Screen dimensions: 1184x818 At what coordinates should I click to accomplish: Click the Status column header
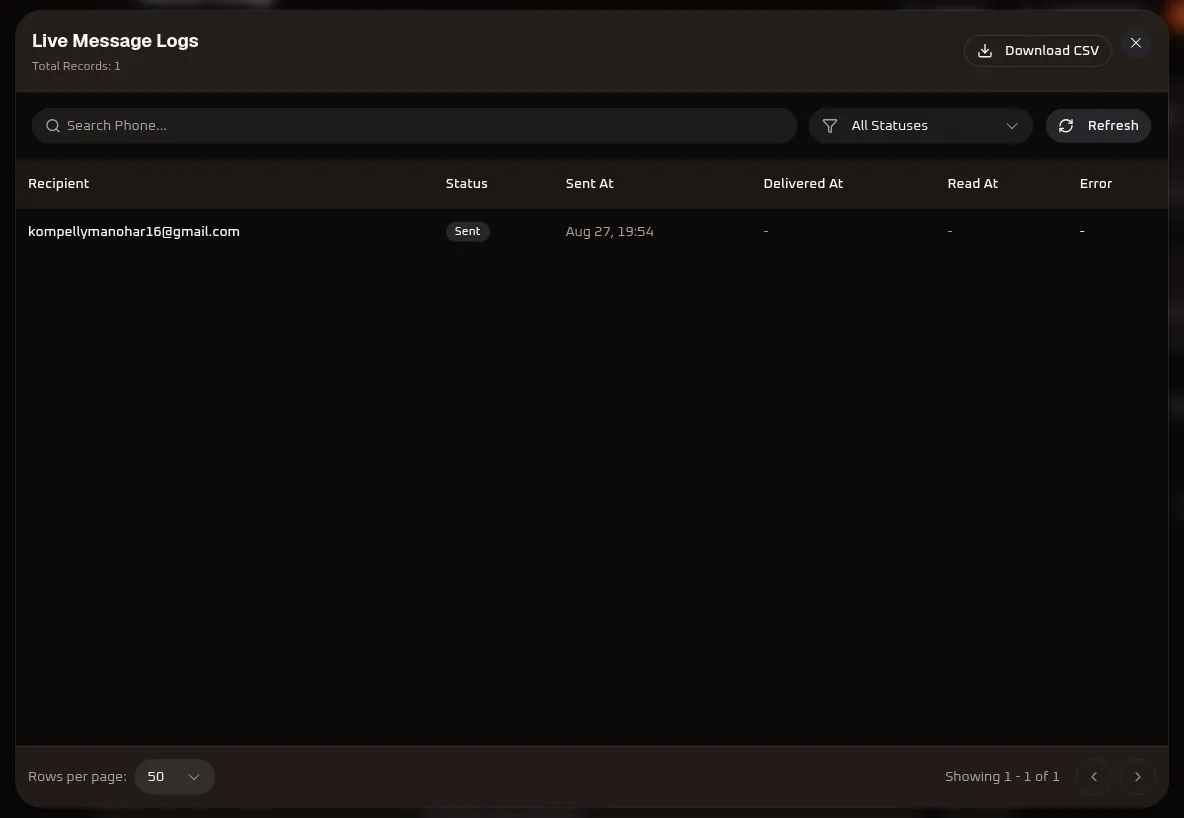tap(467, 184)
